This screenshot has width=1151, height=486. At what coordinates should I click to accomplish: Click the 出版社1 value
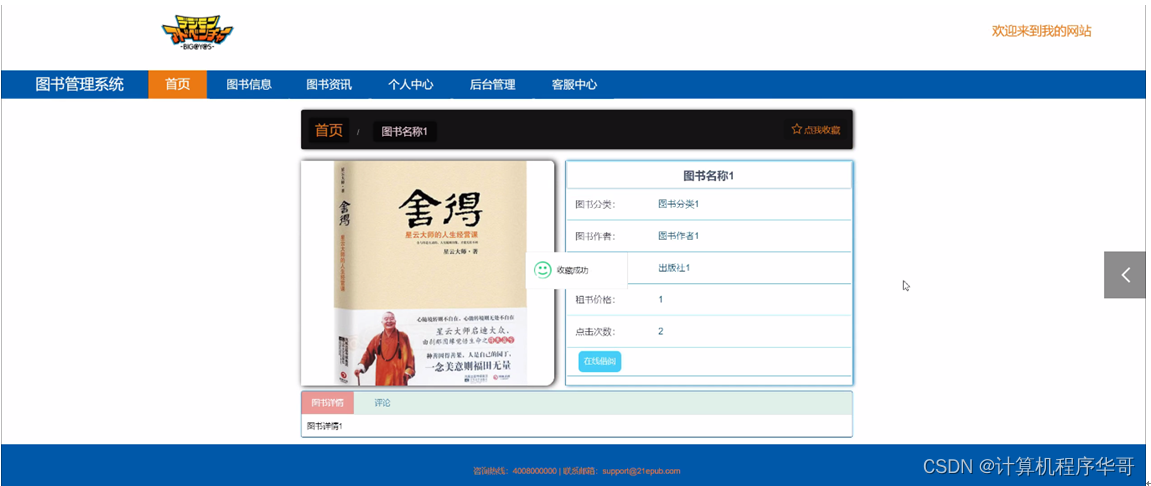click(674, 268)
